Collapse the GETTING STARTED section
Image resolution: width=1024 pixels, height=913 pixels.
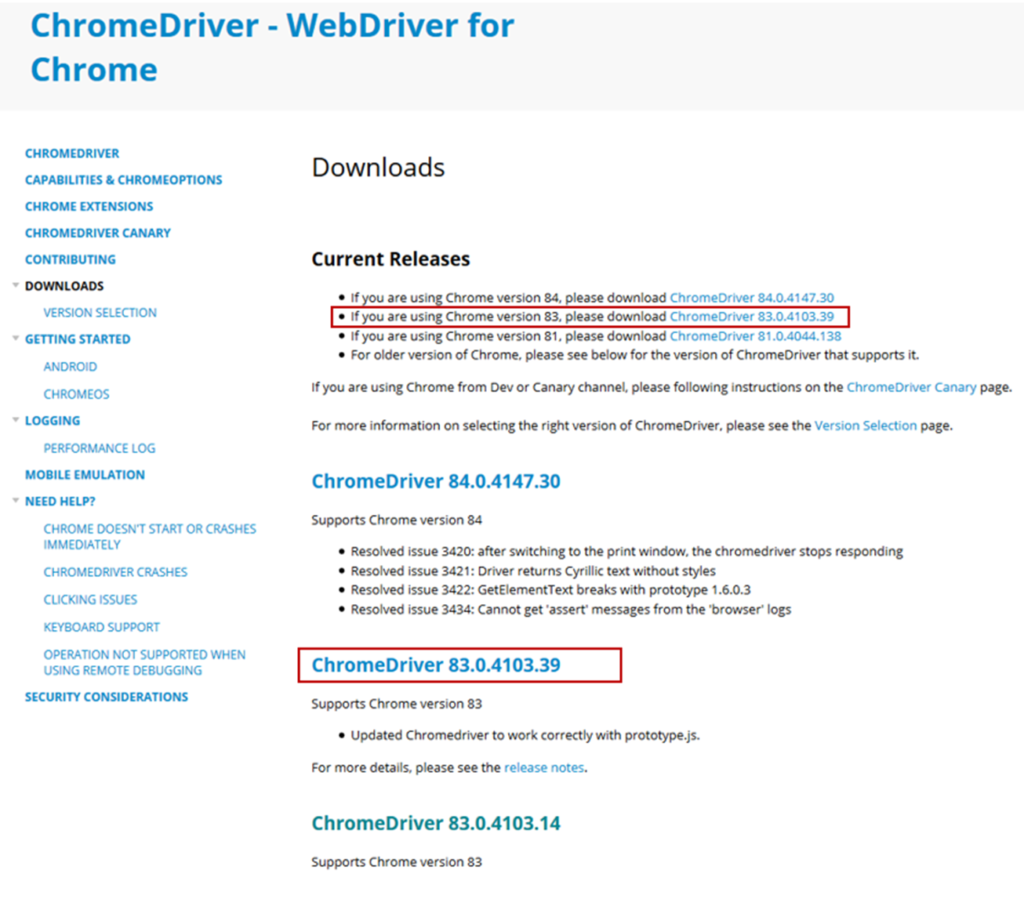[15, 339]
